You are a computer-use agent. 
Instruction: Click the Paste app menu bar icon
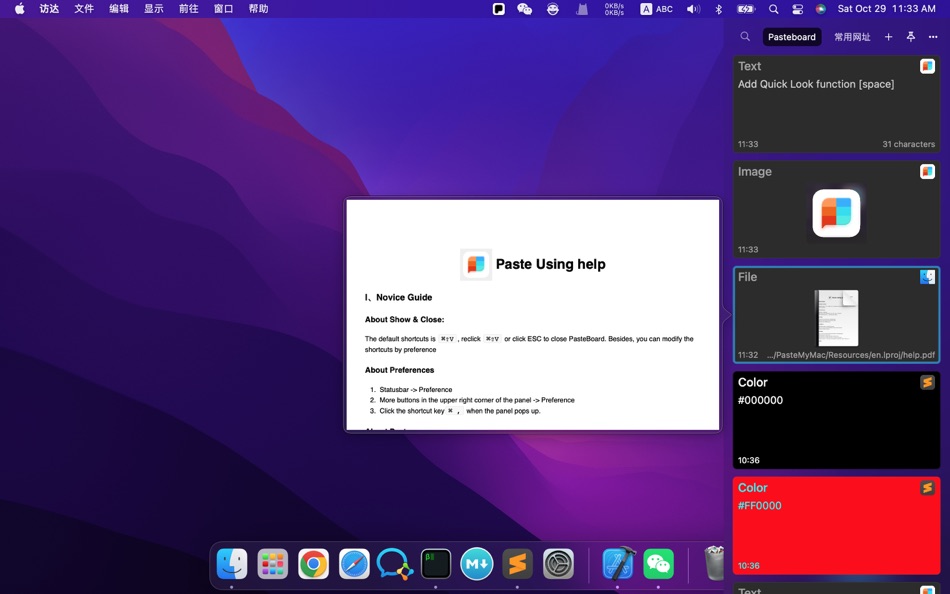[499, 8]
